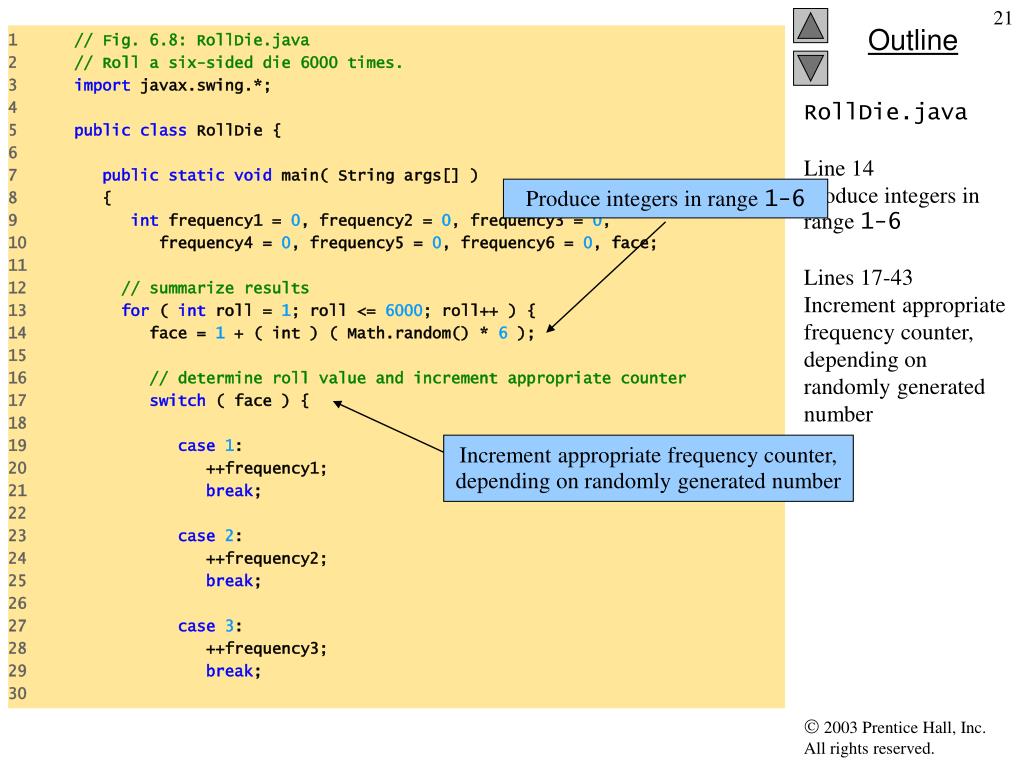Click the 'break;' on line 21

click(x=233, y=491)
